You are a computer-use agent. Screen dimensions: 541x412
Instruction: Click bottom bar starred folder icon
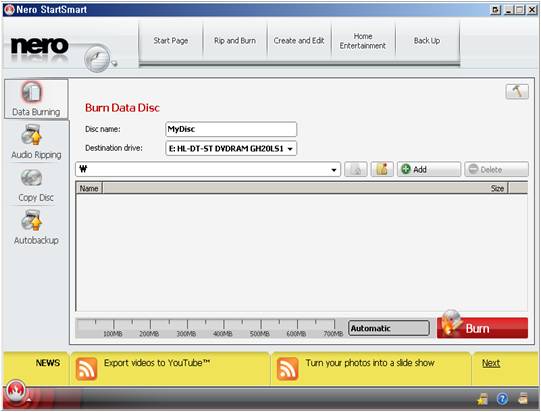click(482, 399)
